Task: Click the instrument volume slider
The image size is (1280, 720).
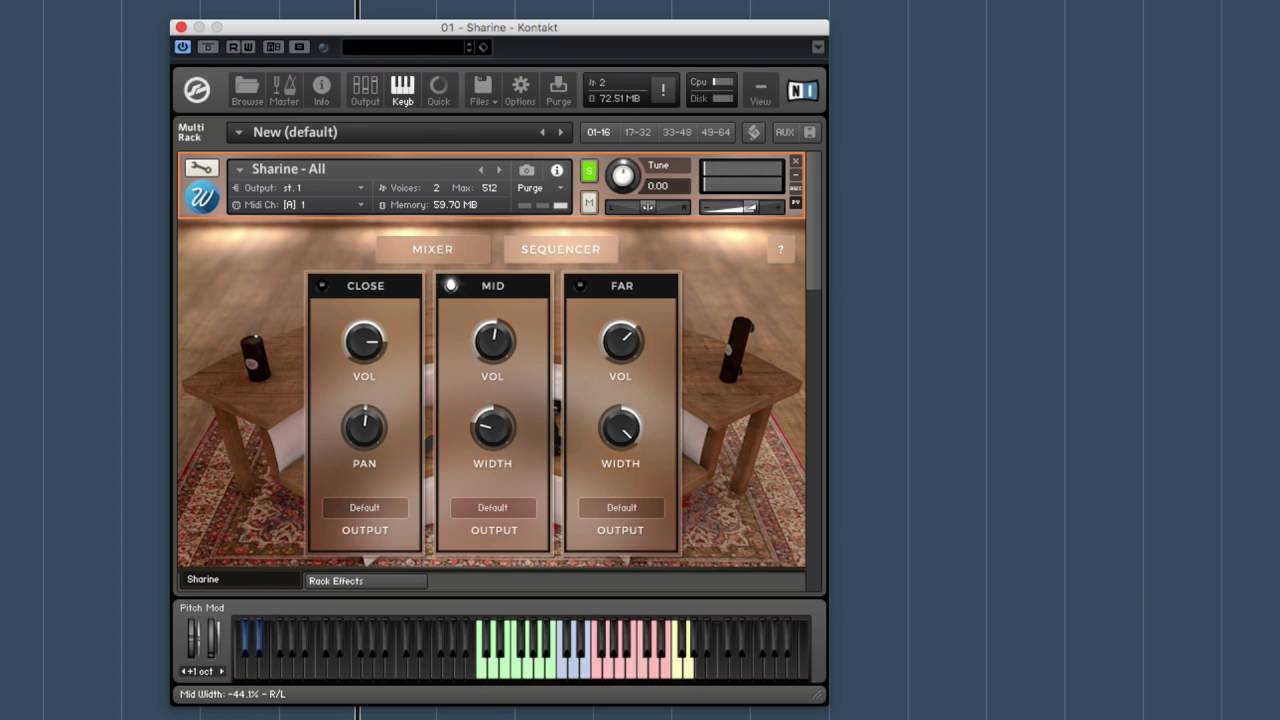Action: tap(742, 207)
